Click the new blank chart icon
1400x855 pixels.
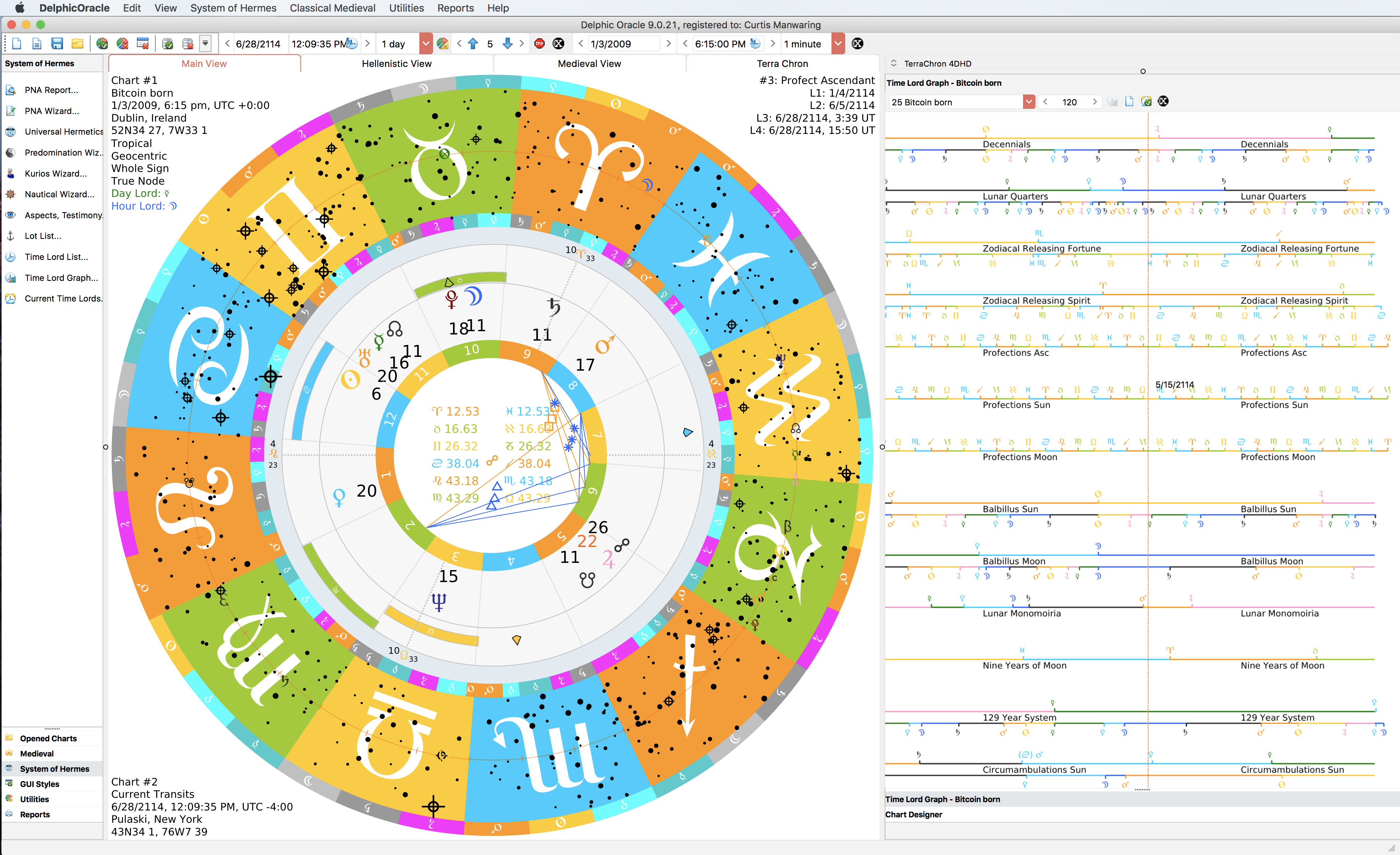(17, 44)
